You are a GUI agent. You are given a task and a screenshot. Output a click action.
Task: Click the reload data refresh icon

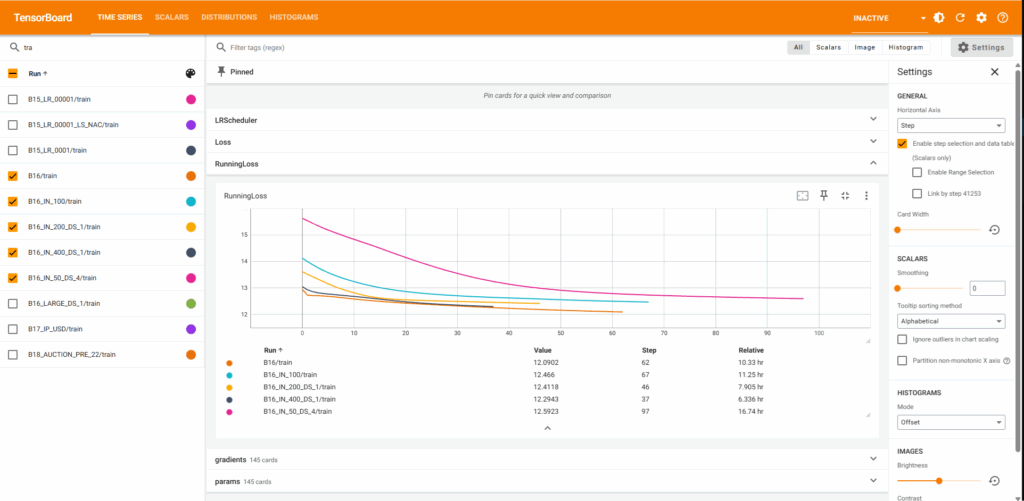click(960, 18)
